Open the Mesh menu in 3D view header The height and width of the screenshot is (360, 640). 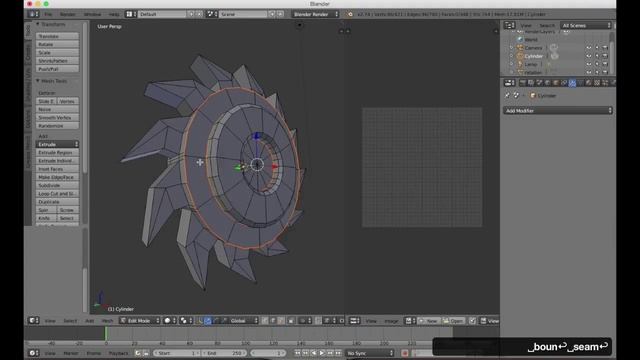pyautogui.click(x=108, y=321)
